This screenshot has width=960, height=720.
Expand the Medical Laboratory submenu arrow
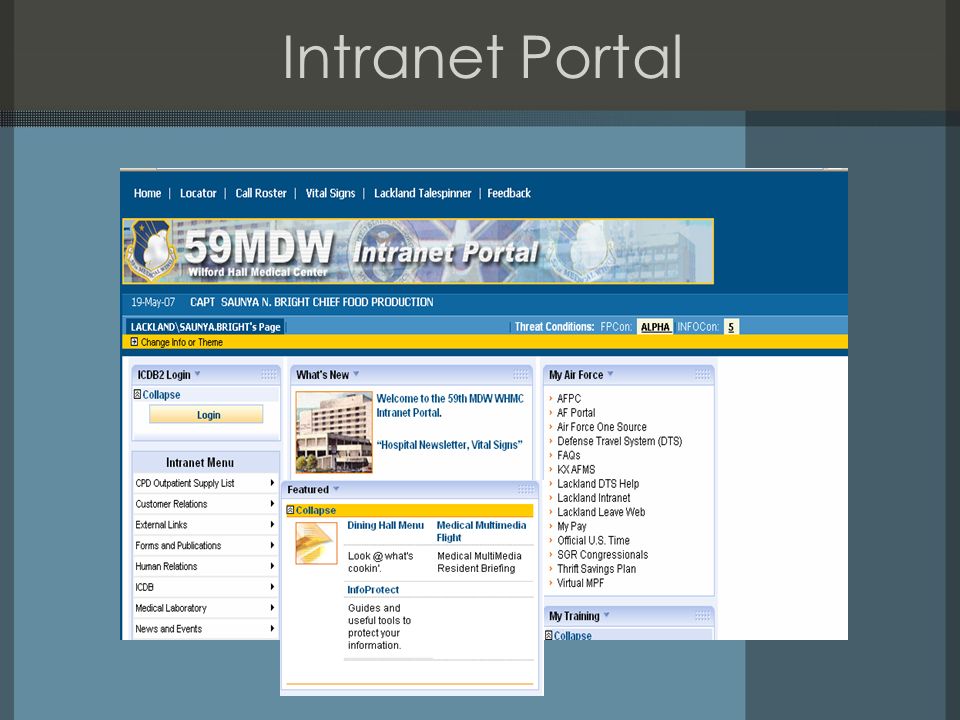coord(272,608)
